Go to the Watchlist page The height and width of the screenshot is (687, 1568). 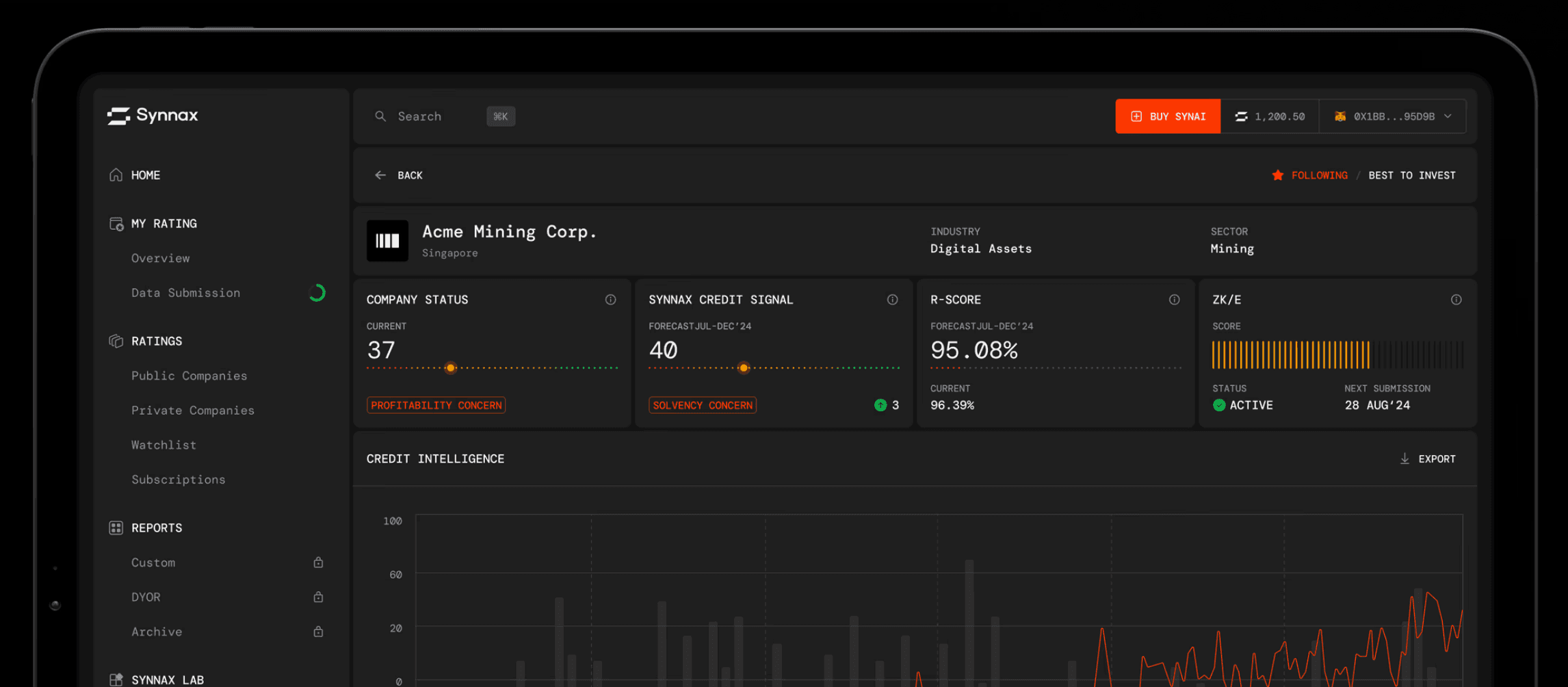tap(164, 445)
